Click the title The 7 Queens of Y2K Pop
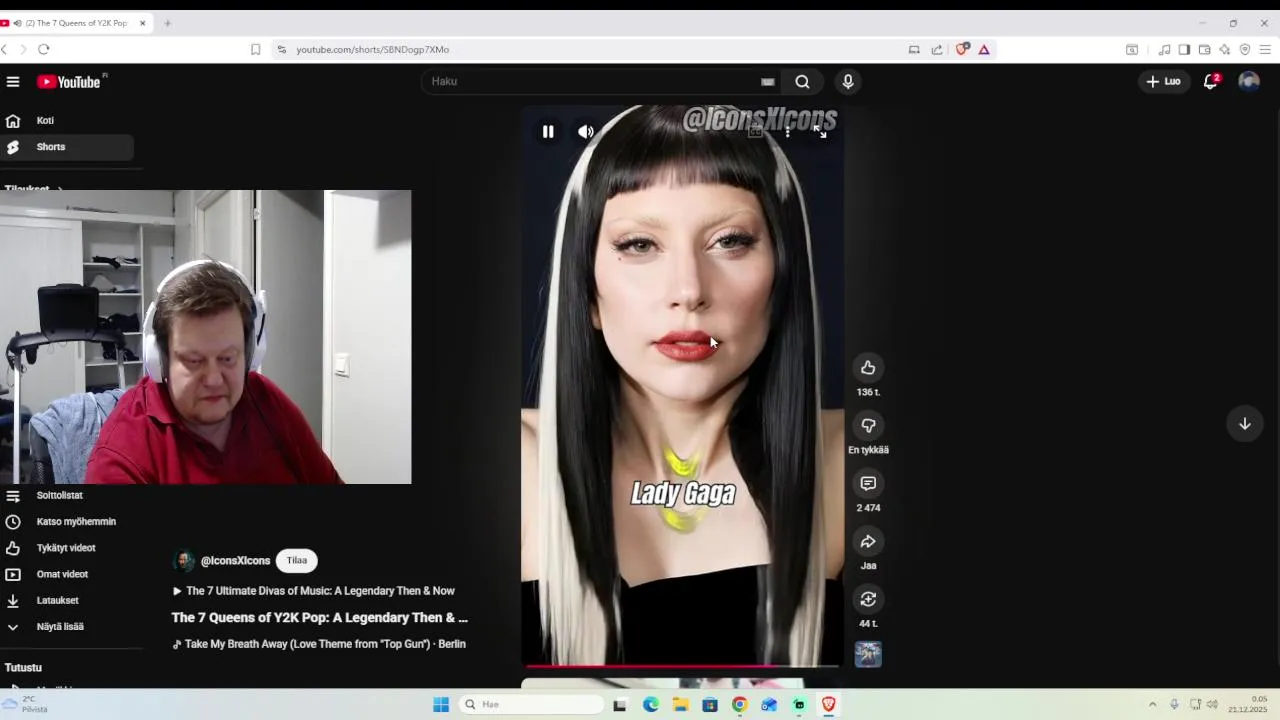Screen dimensions: 1280x720 click(x=320, y=618)
